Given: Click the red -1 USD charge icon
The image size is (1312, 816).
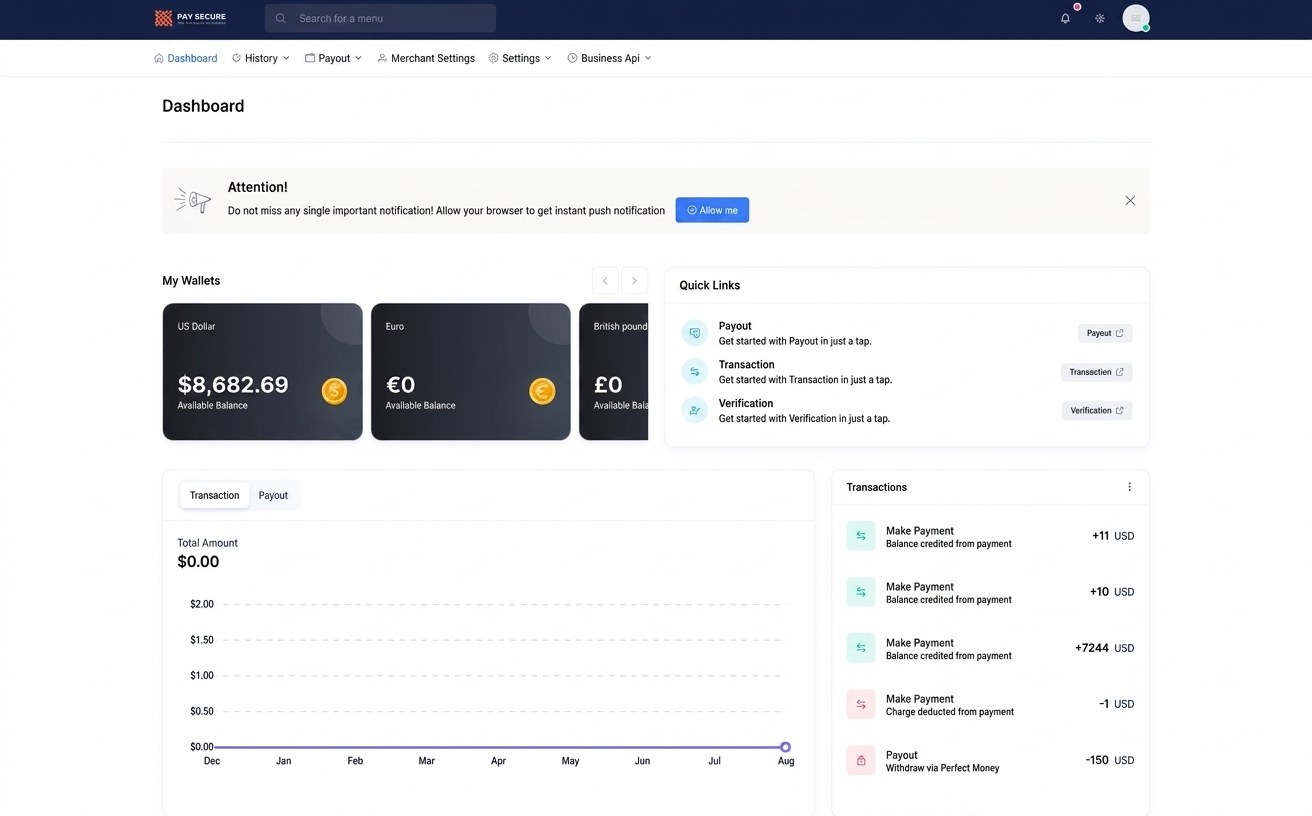Looking at the screenshot, I should pyautogui.click(x=861, y=704).
